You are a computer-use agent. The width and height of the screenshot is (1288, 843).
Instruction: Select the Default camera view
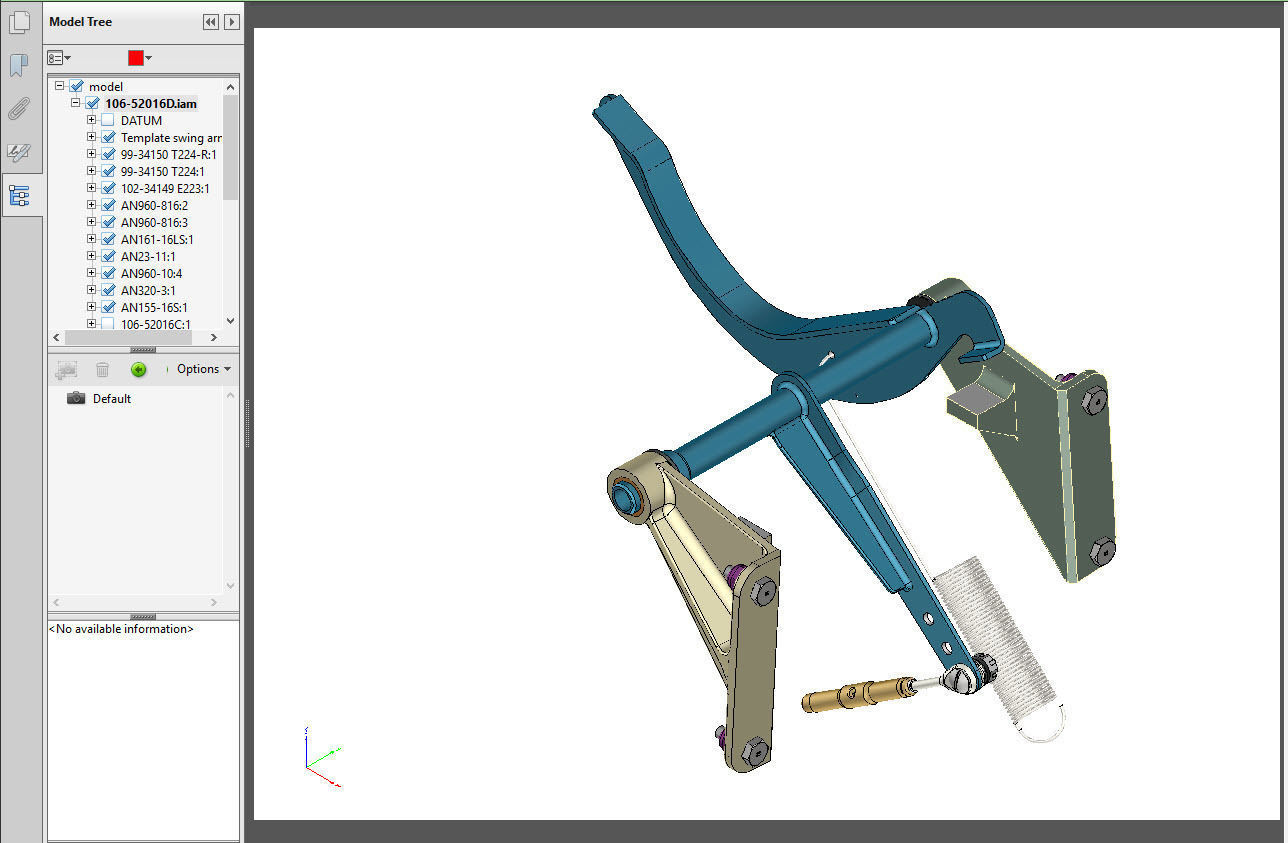[99, 398]
